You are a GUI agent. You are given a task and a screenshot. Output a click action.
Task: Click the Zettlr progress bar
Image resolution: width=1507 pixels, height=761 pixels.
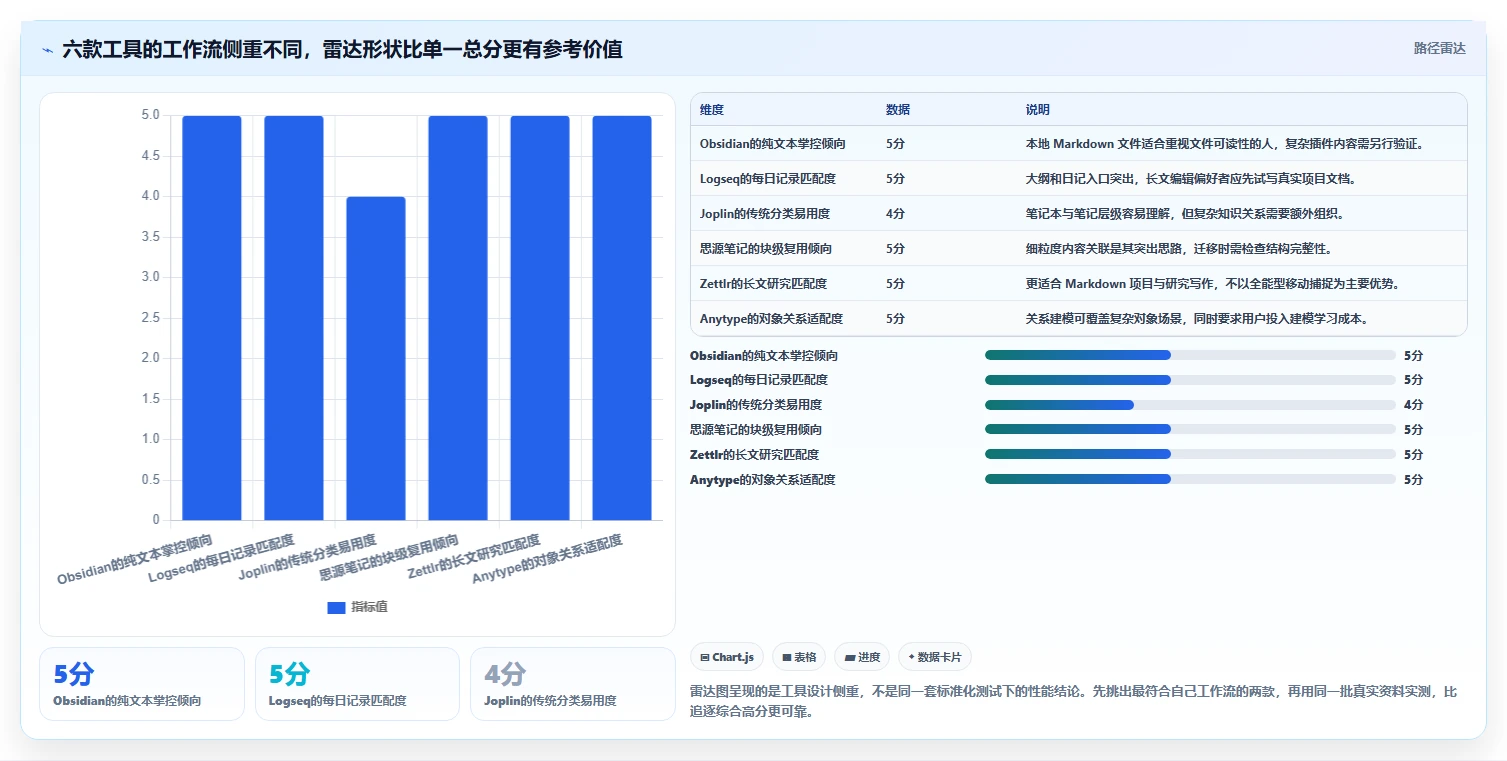(x=1190, y=455)
